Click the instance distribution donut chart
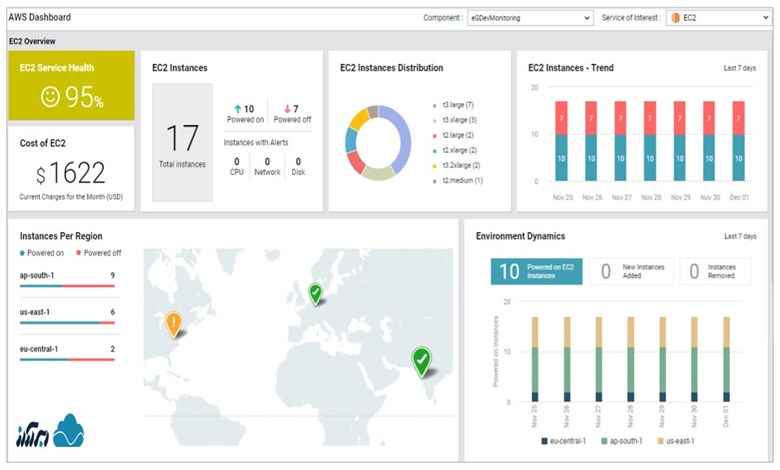780x470 pixels. click(378, 143)
